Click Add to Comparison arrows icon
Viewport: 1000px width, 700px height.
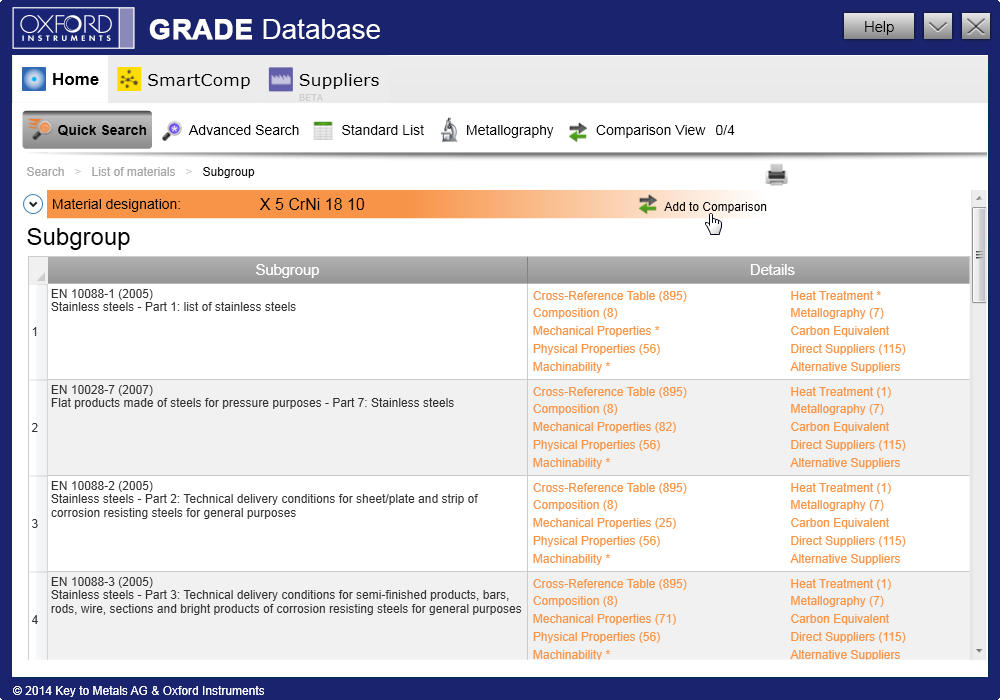[x=648, y=205]
